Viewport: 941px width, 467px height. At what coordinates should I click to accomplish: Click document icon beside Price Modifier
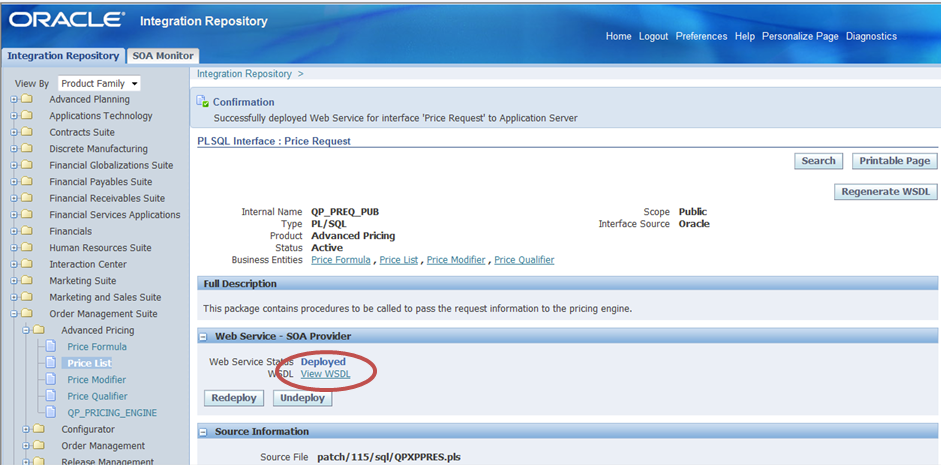51,380
